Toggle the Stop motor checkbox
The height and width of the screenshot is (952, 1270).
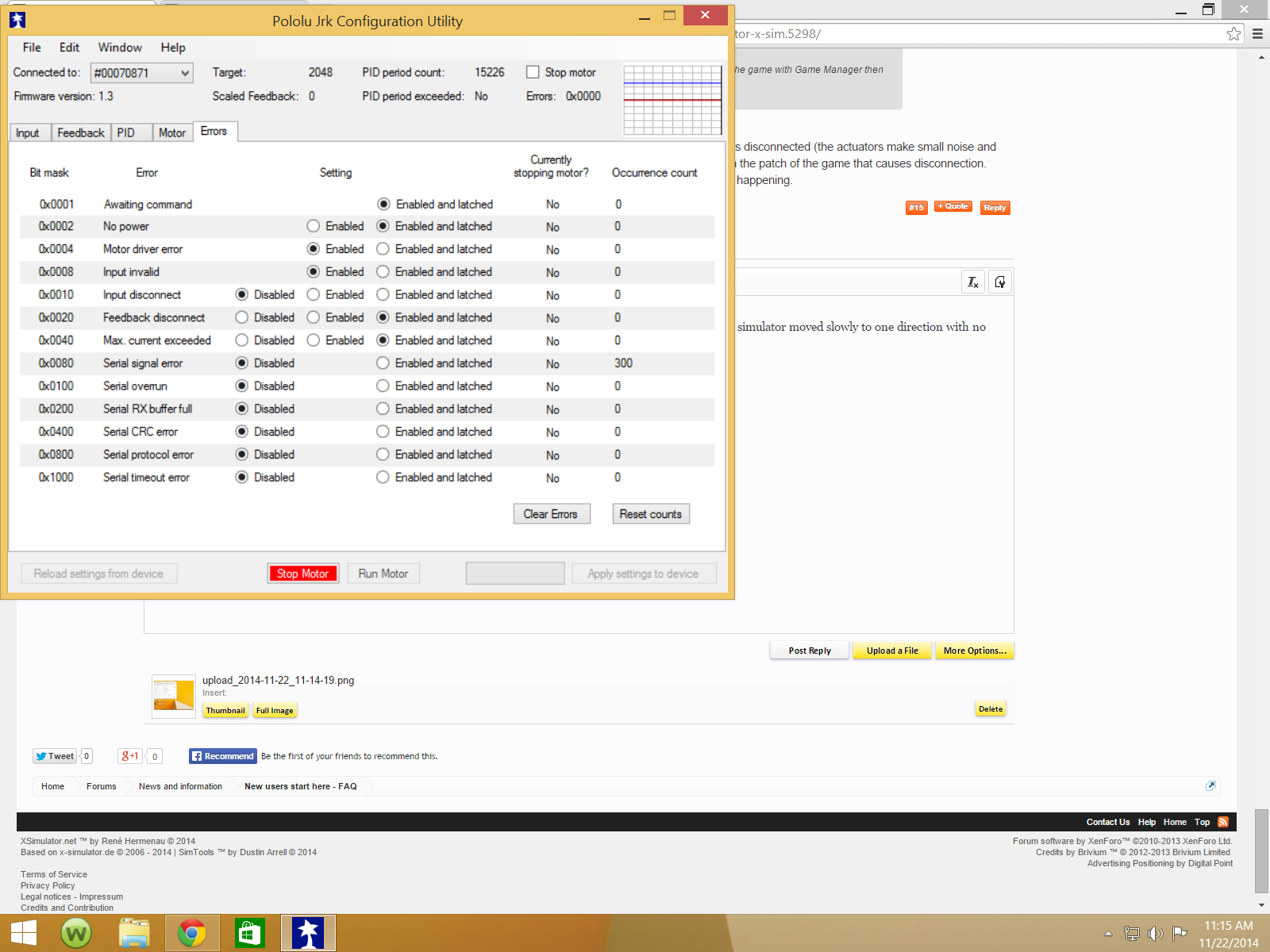pyautogui.click(x=533, y=72)
